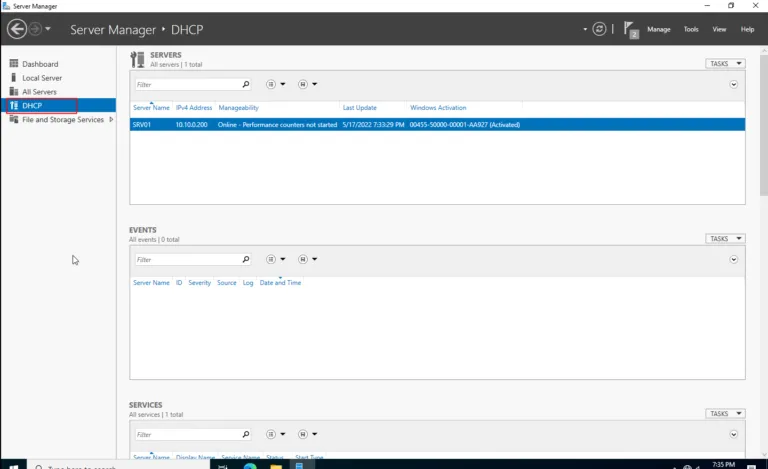Click the taskbar search box
Viewport: 768px width, 469px height.
(x=118, y=466)
